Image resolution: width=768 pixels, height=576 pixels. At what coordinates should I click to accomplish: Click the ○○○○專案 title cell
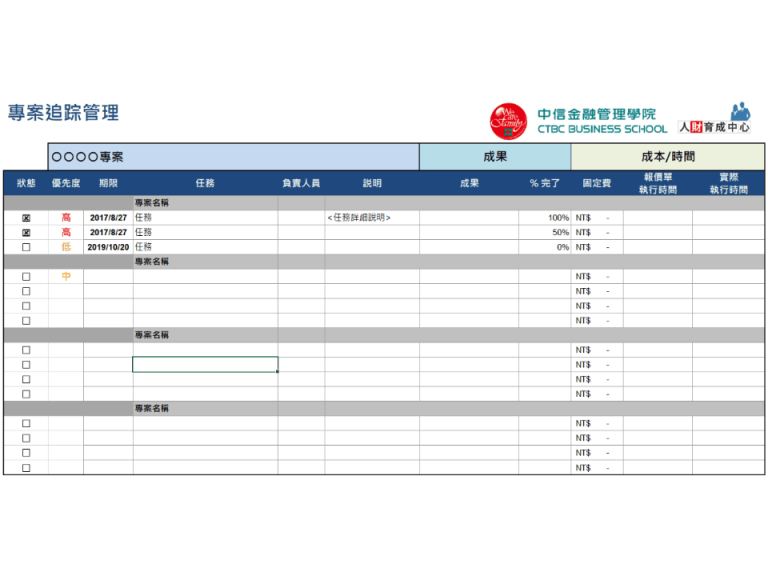click(234, 157)
